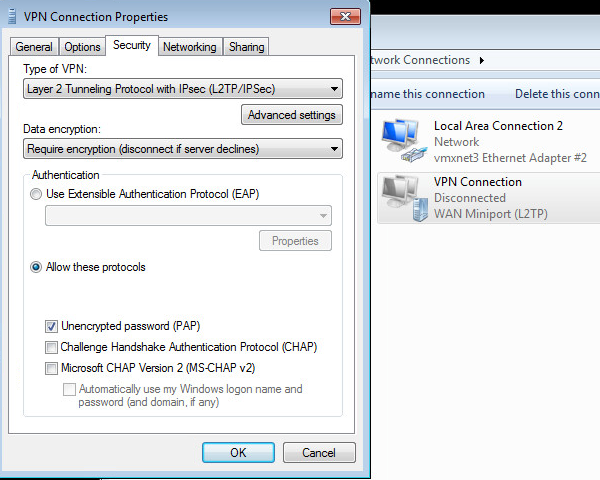Image resolution: width=600 pixels, height=480 pixels.
Task: Select Use Extensible Authentication Protocol radio
Action: tap(37, 194)
